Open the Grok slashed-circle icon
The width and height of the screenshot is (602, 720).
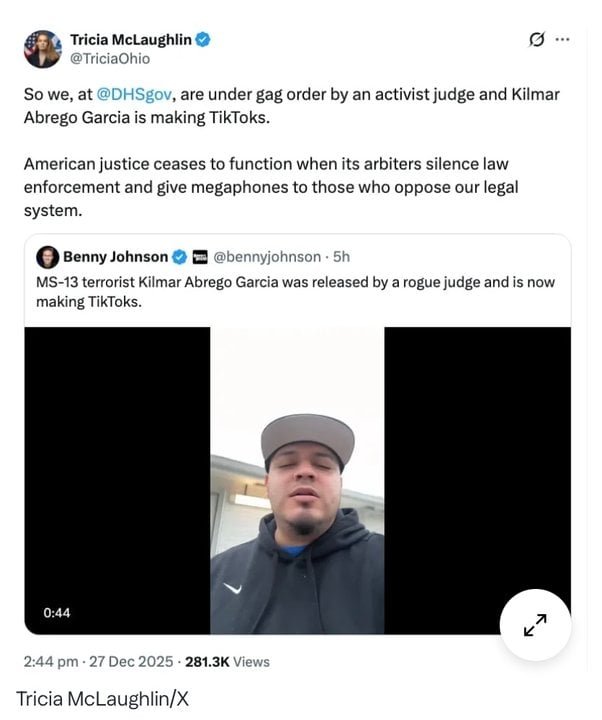[536, 40]
